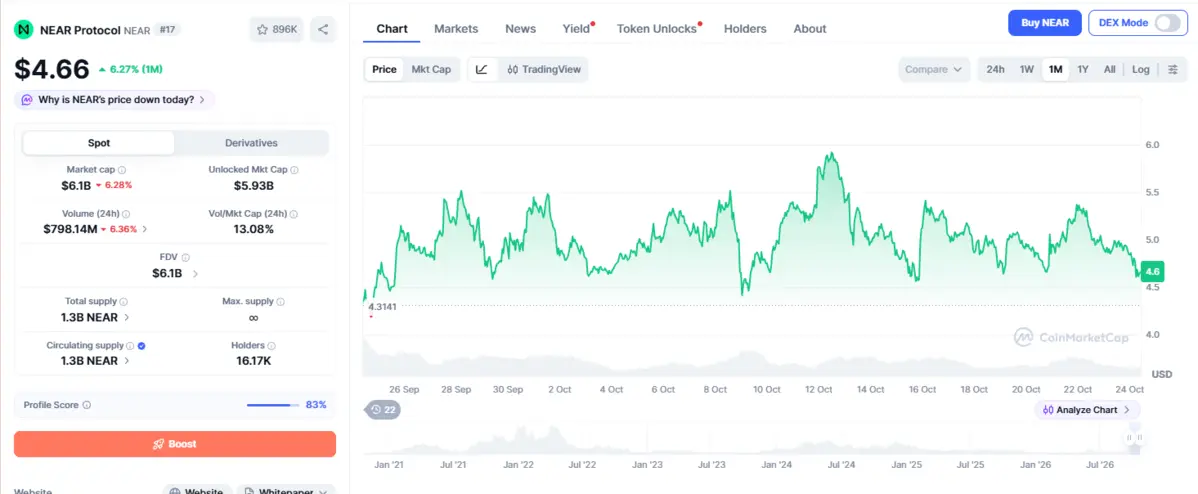The height and width of the screenshot is (494, 1198).
Task: Add NEAR to watchlist via star button
Action: 277,30
